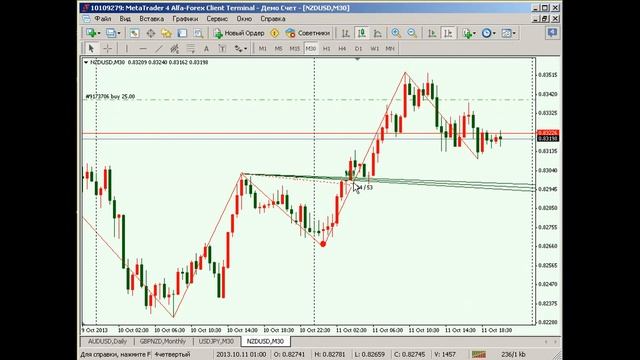This screenshot has height=360, width=640.
Task: Select the NZDUSD,M30 chart tab
Action: [x=265, y=341]
